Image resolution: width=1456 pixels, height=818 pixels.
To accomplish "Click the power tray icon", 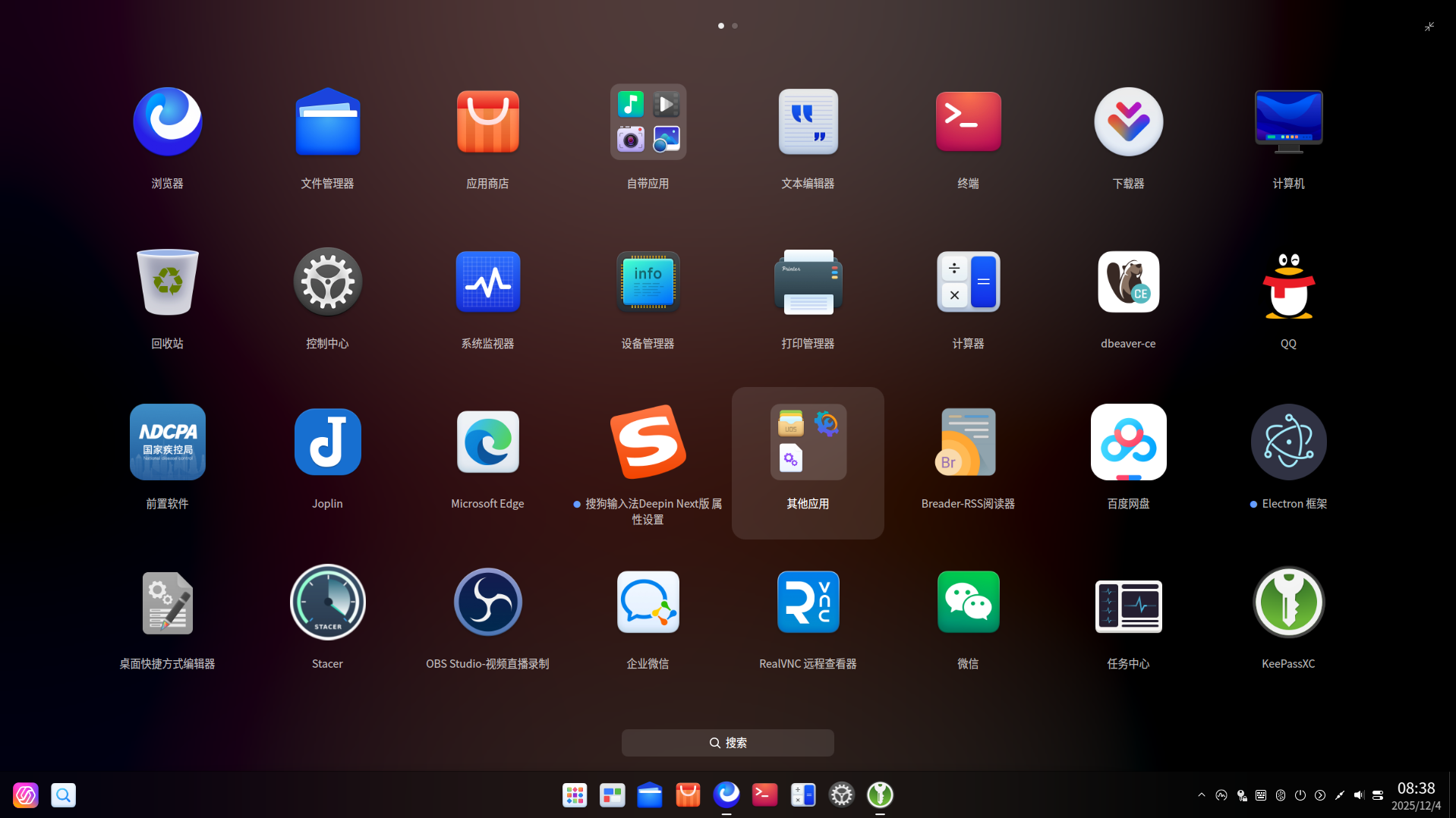I will (x=1300, y=795).
